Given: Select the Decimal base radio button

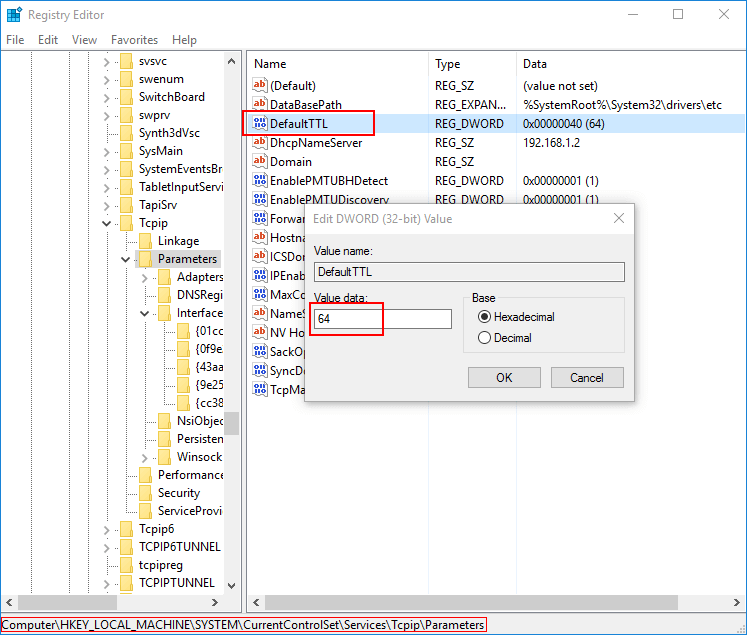Looking at the screenshot, I should pos(484,338).
